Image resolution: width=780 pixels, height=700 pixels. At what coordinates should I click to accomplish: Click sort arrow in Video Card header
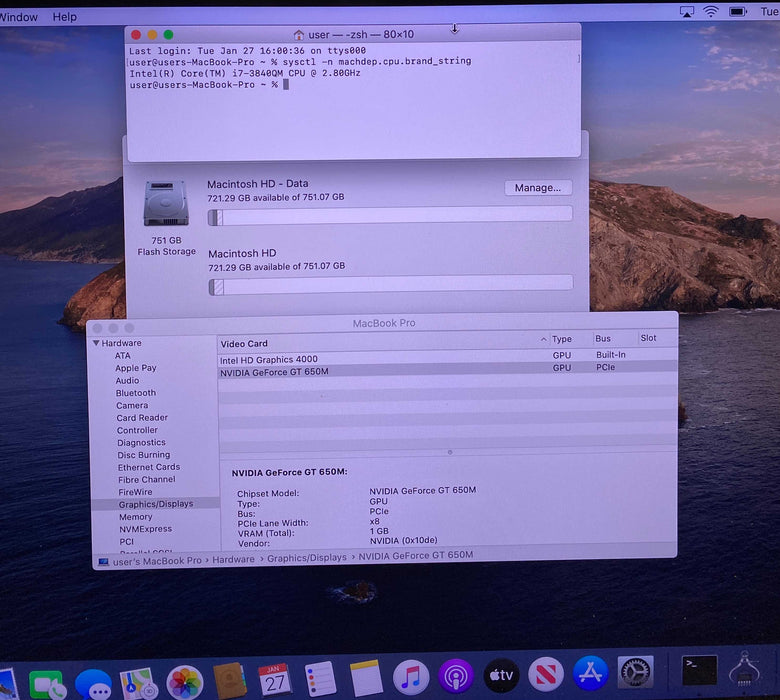(543, 339)
